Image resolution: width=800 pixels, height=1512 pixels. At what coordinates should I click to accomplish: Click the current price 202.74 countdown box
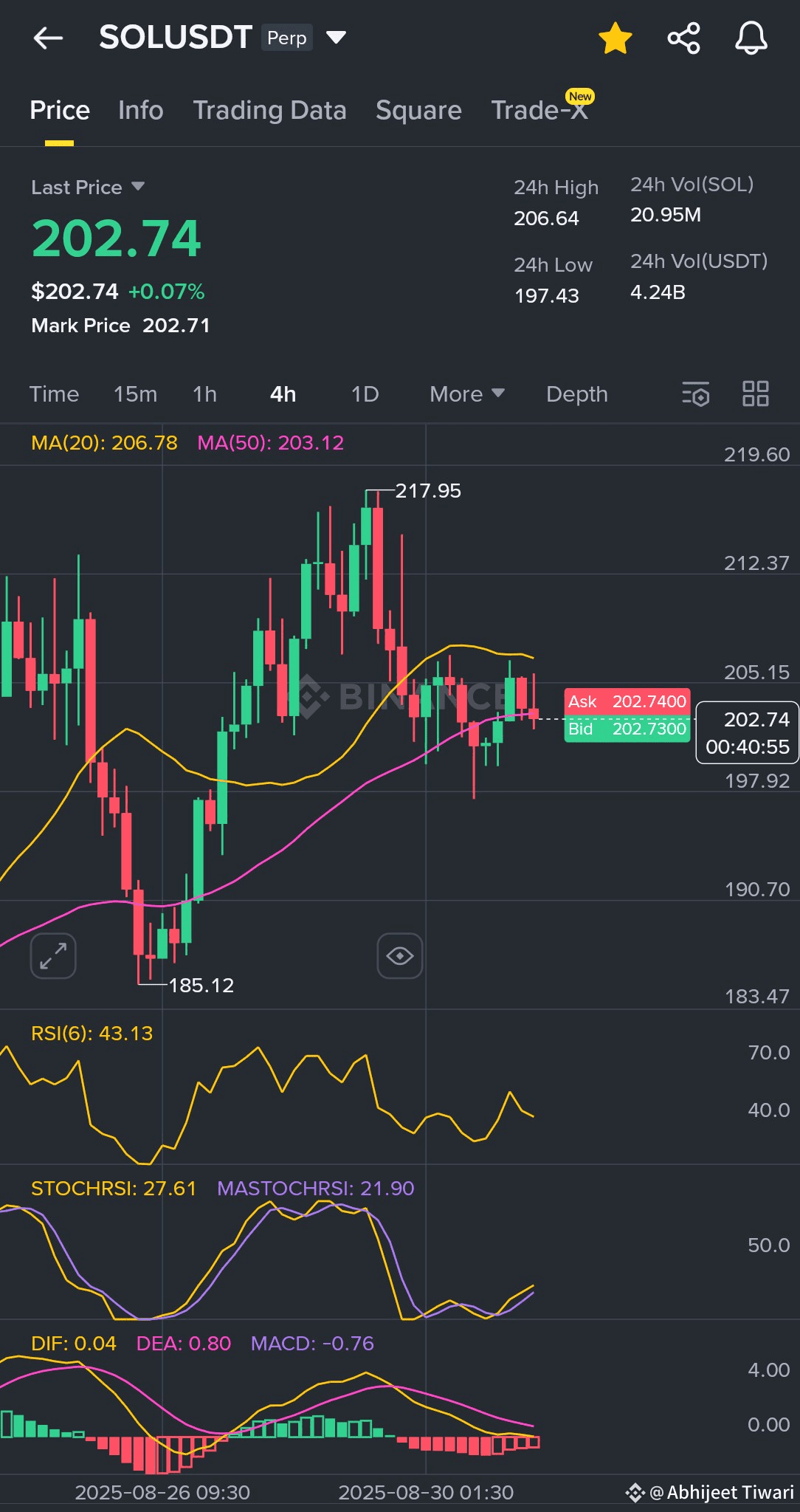coord(748,732)
